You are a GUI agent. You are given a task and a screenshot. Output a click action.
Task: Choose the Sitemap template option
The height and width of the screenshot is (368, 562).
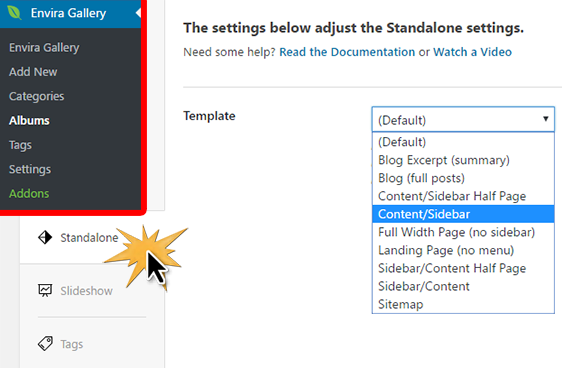click(463, 304)
